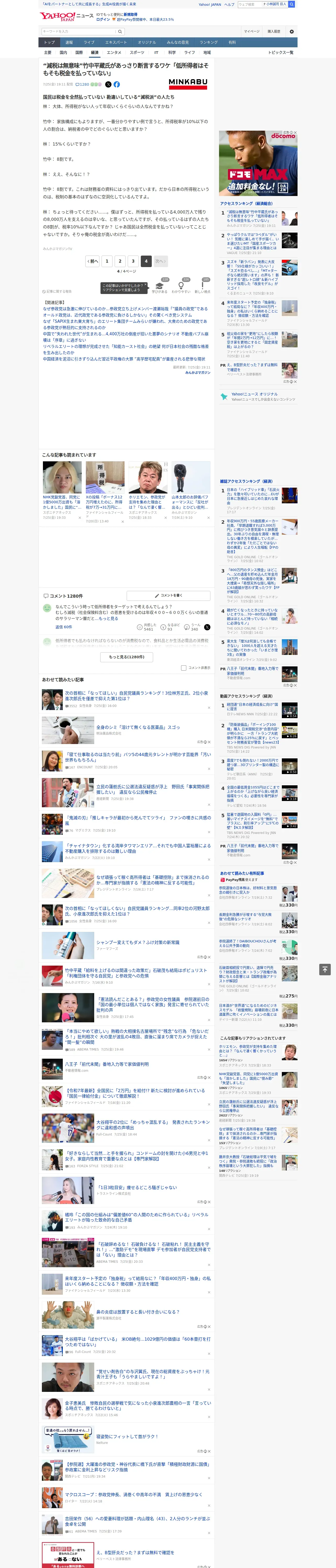
Task: Open 鬼滅の刃 推しキャラ article link
Action: click(x=138, y=821)
